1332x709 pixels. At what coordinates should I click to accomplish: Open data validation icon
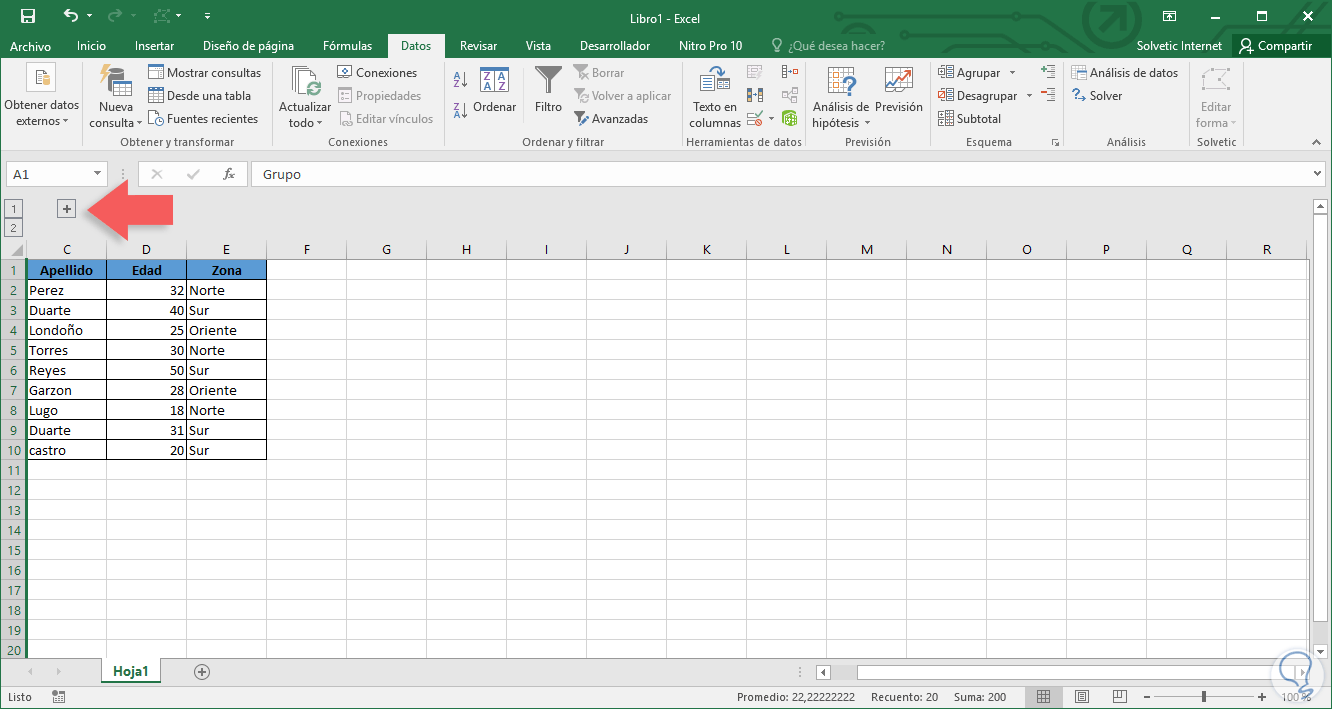[x=755, y=119]
